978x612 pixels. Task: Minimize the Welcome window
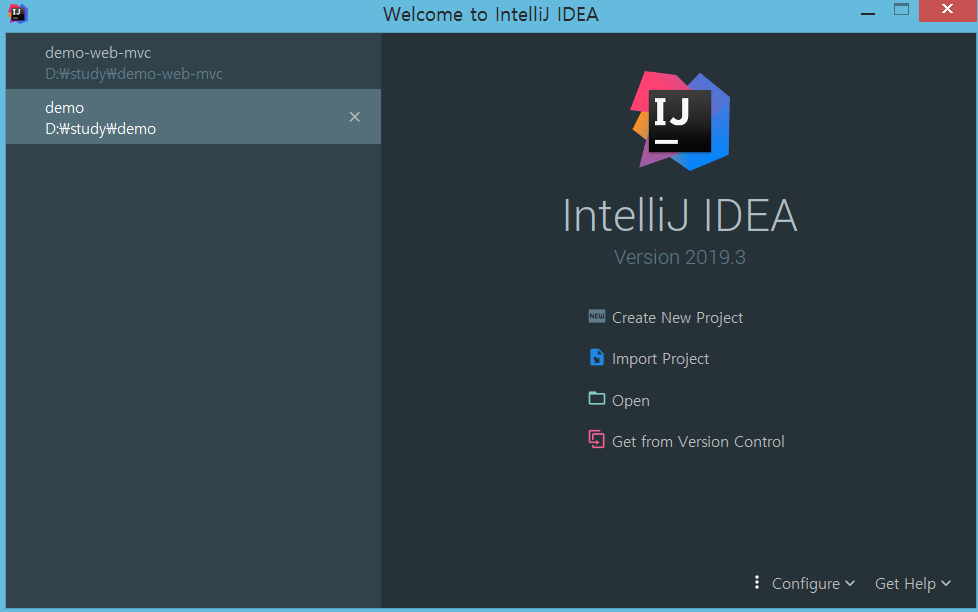coord(868,12)
